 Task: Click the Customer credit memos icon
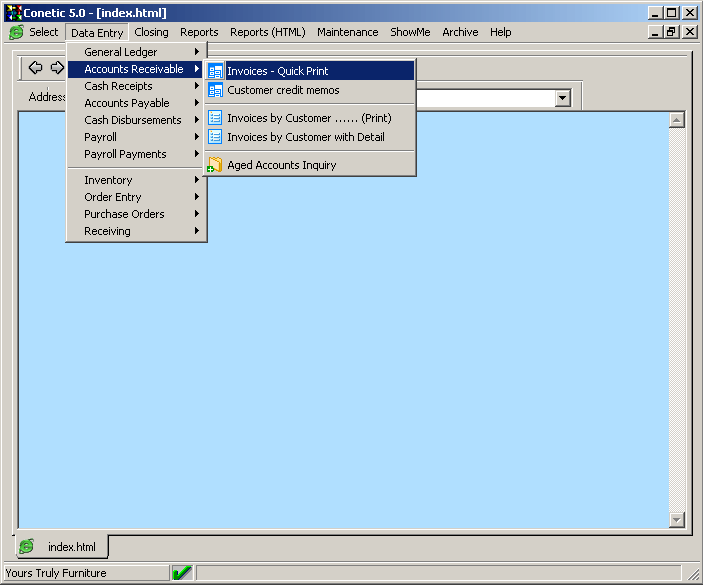[215, 90]
